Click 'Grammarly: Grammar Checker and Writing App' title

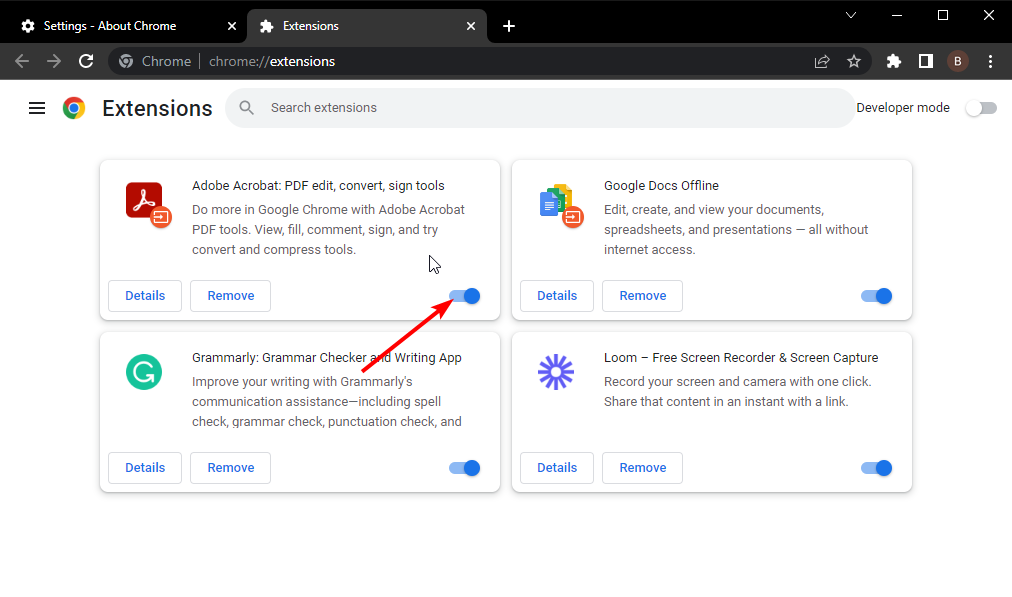[x=327, y=358]
